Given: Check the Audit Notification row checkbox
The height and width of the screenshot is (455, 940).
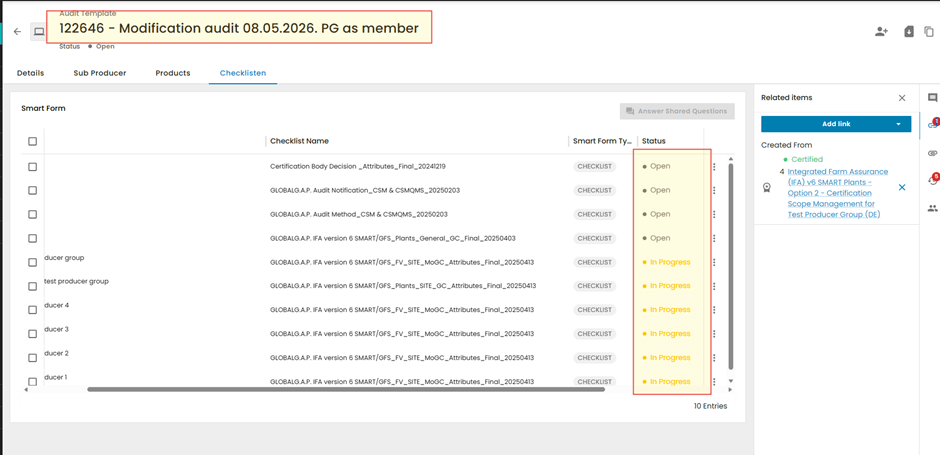Looking at the screenshot, I should click(32, 191).
